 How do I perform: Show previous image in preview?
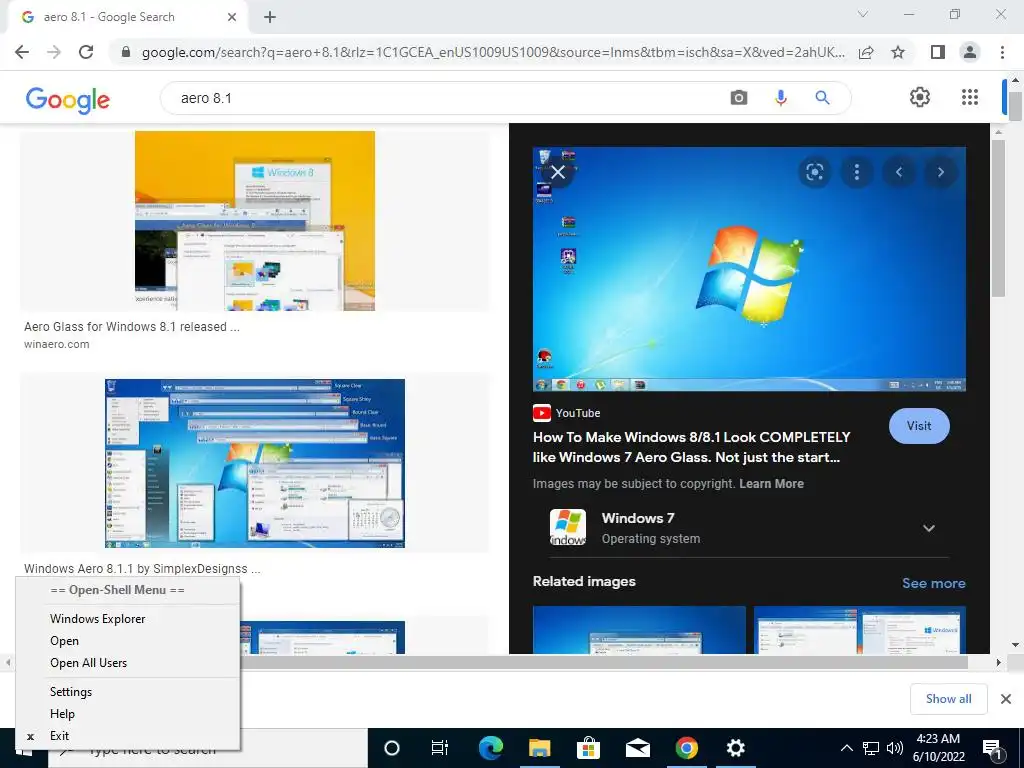(899, 172)
